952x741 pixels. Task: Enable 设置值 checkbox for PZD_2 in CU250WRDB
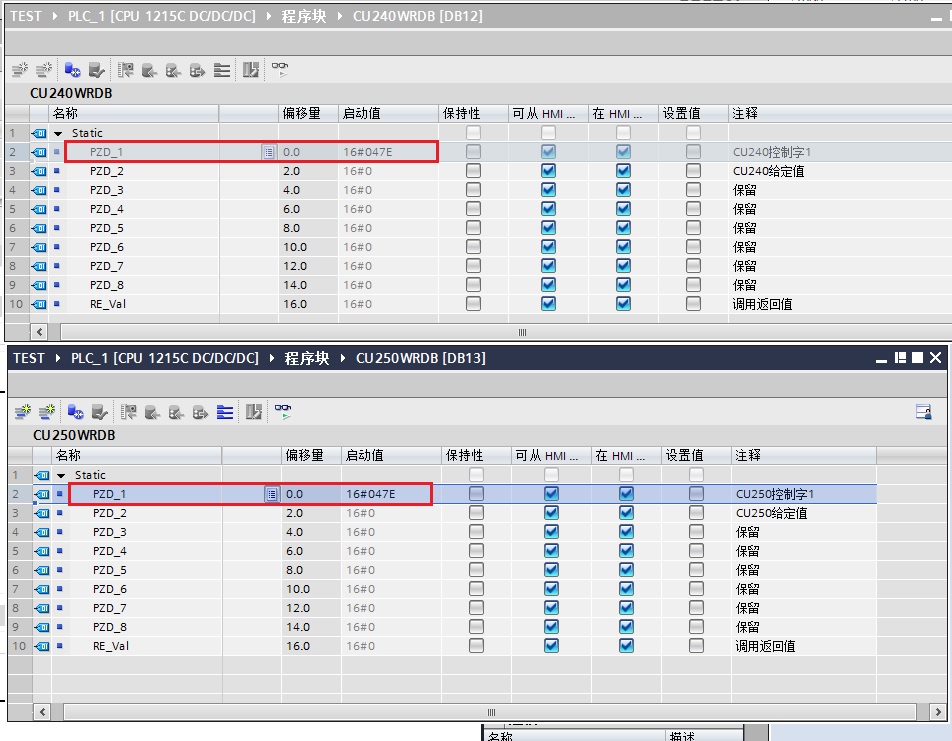click(x=696, y=513)
